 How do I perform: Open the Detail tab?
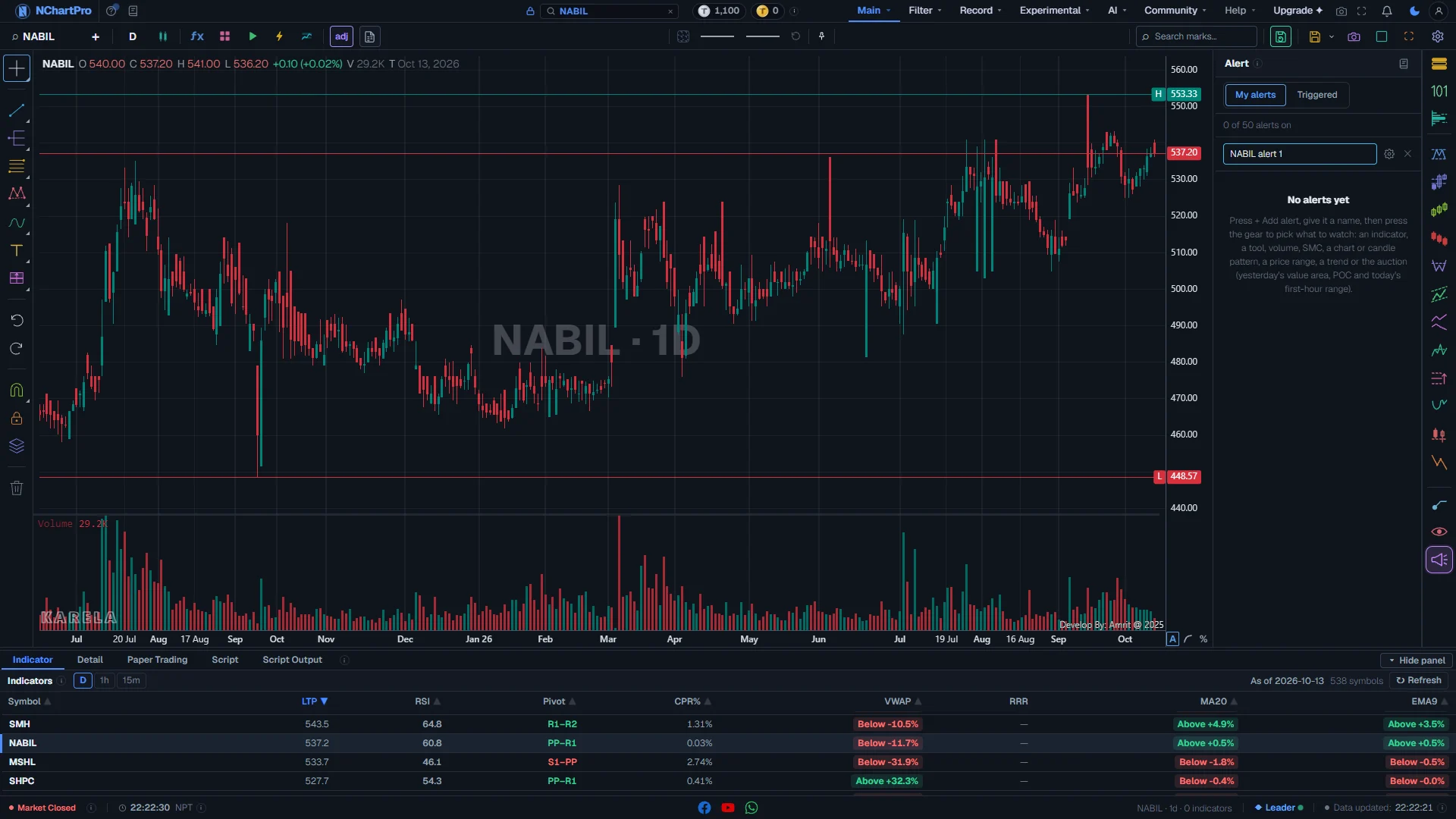pyautogui.click(x=89, y=660)
